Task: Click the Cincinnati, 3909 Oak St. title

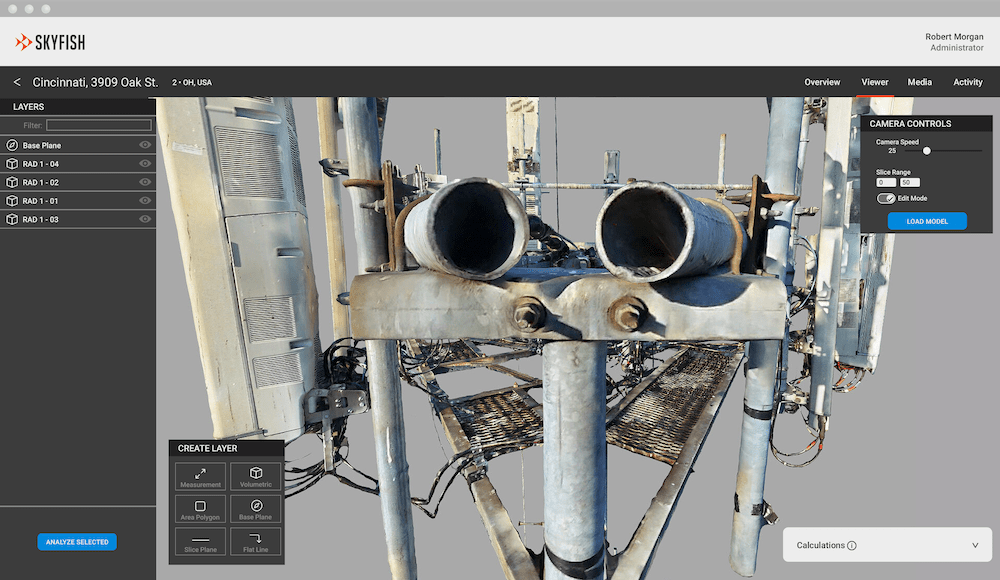Action: (x=95, y=82)
